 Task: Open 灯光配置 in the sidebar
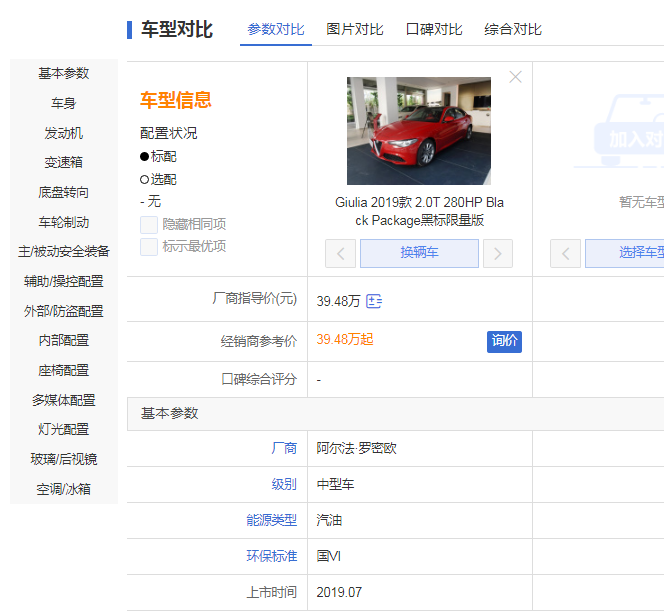tap(64, 429)
